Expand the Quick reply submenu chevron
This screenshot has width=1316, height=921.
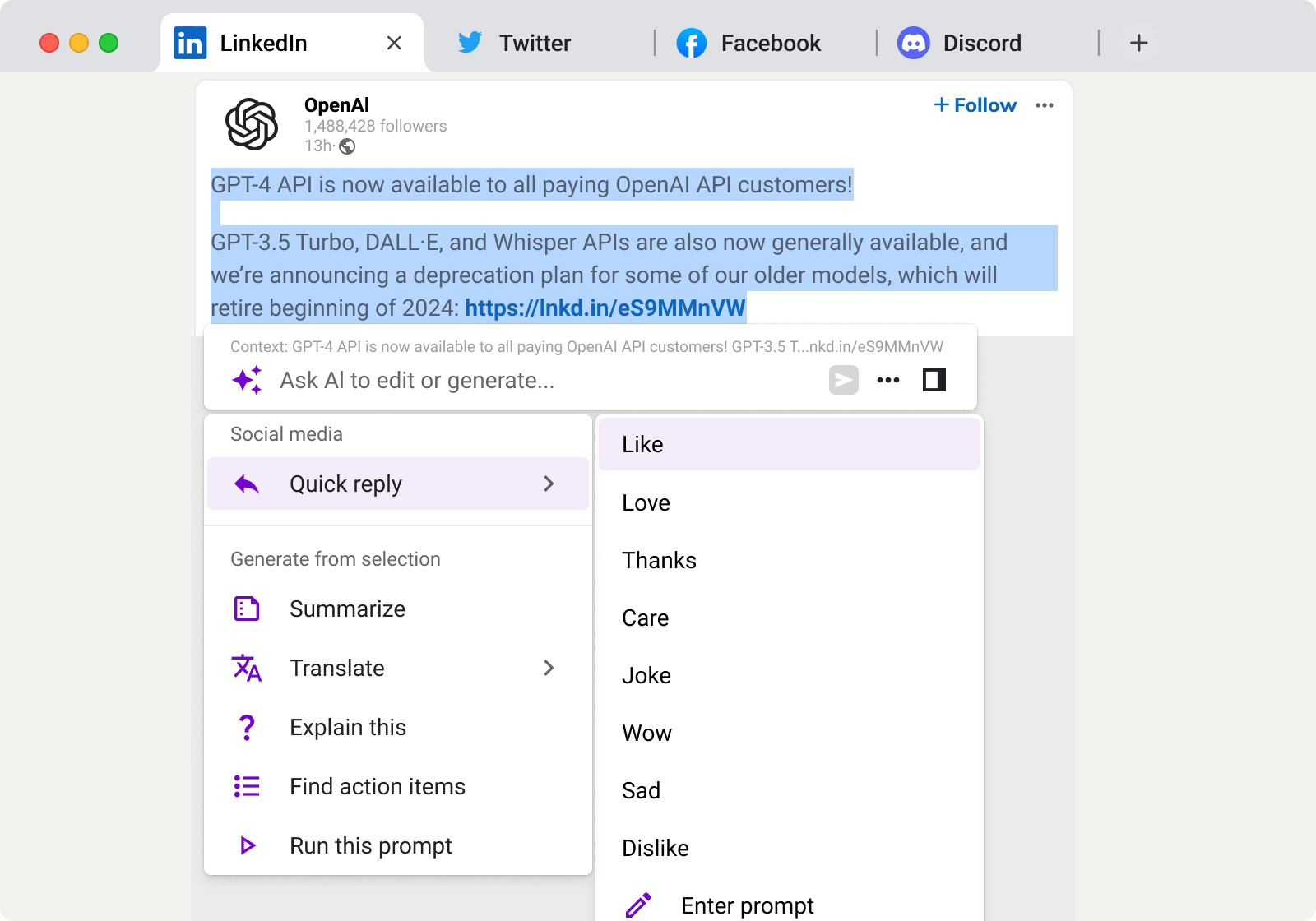[x=549, y=484]
